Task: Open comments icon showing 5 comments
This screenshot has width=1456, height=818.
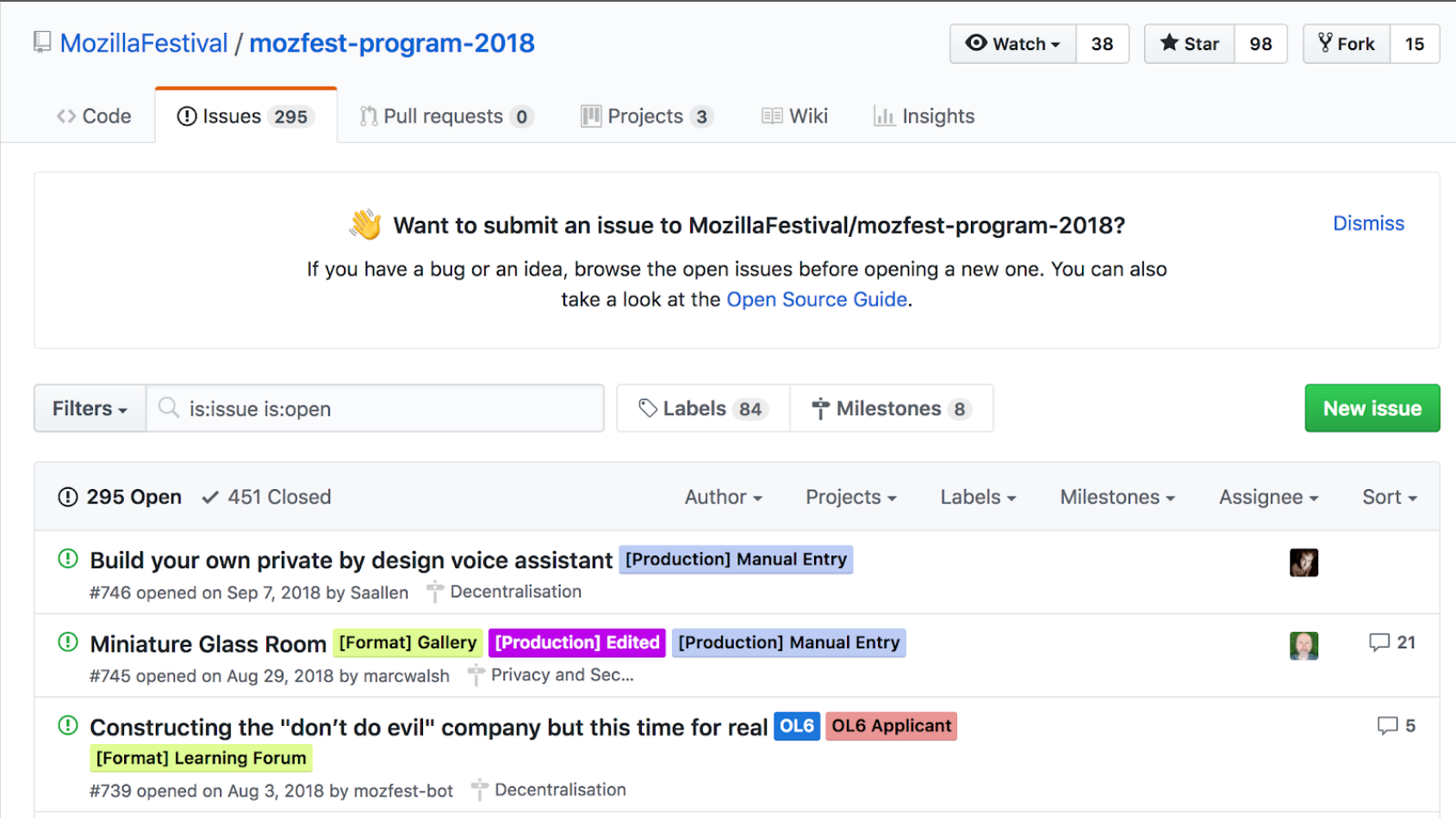Action: point(1387,726)
